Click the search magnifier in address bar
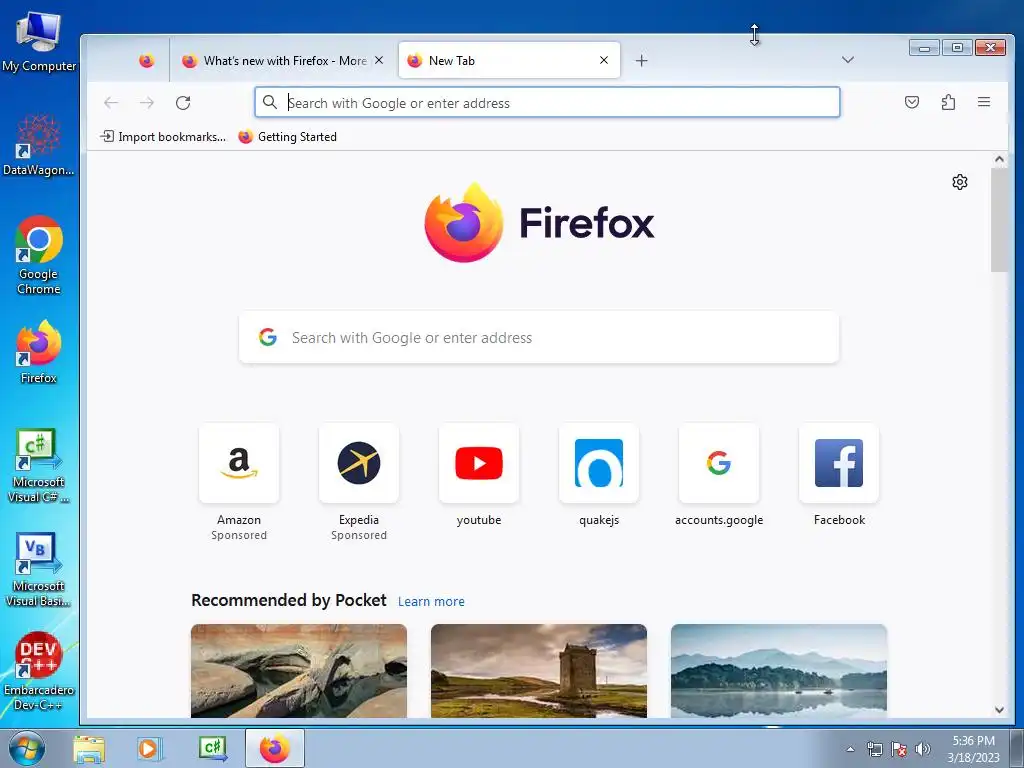The width and height of the screenshot is (1024, 768). tap(269, 102)
